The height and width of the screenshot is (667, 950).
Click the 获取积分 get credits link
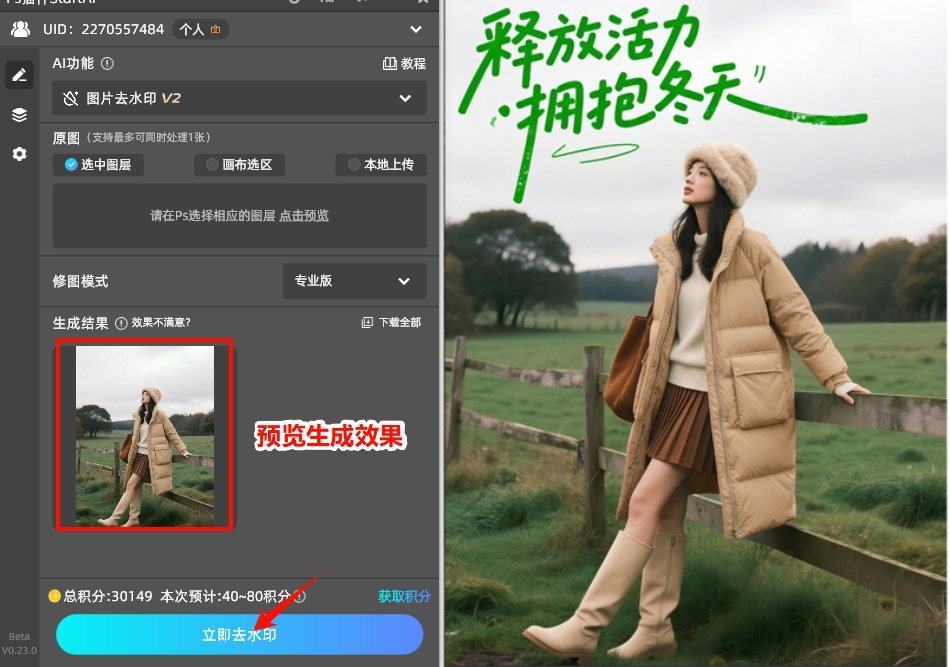tap(404, 596)
